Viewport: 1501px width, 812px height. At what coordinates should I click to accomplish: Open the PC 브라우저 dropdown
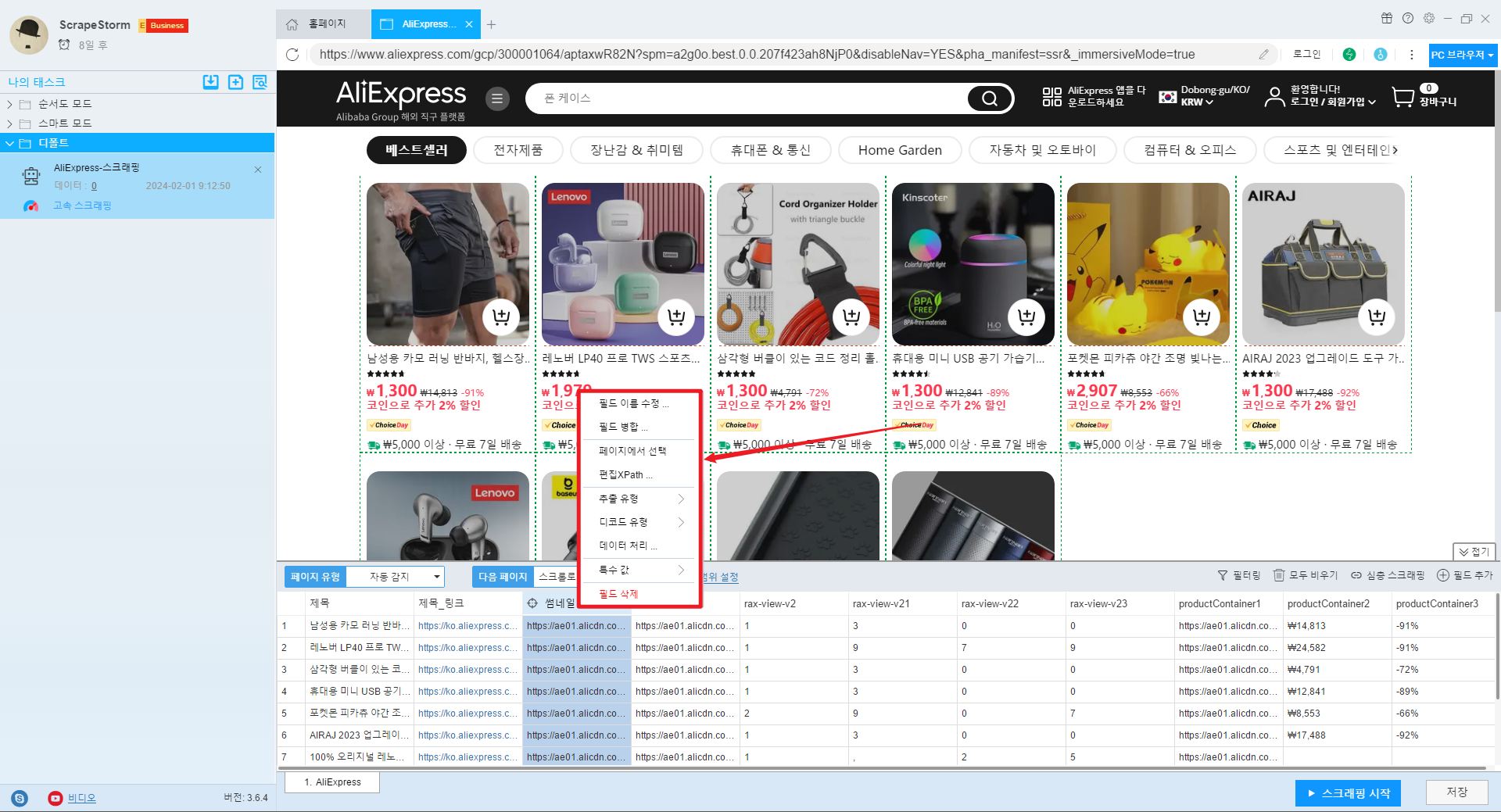(1462, 55)
